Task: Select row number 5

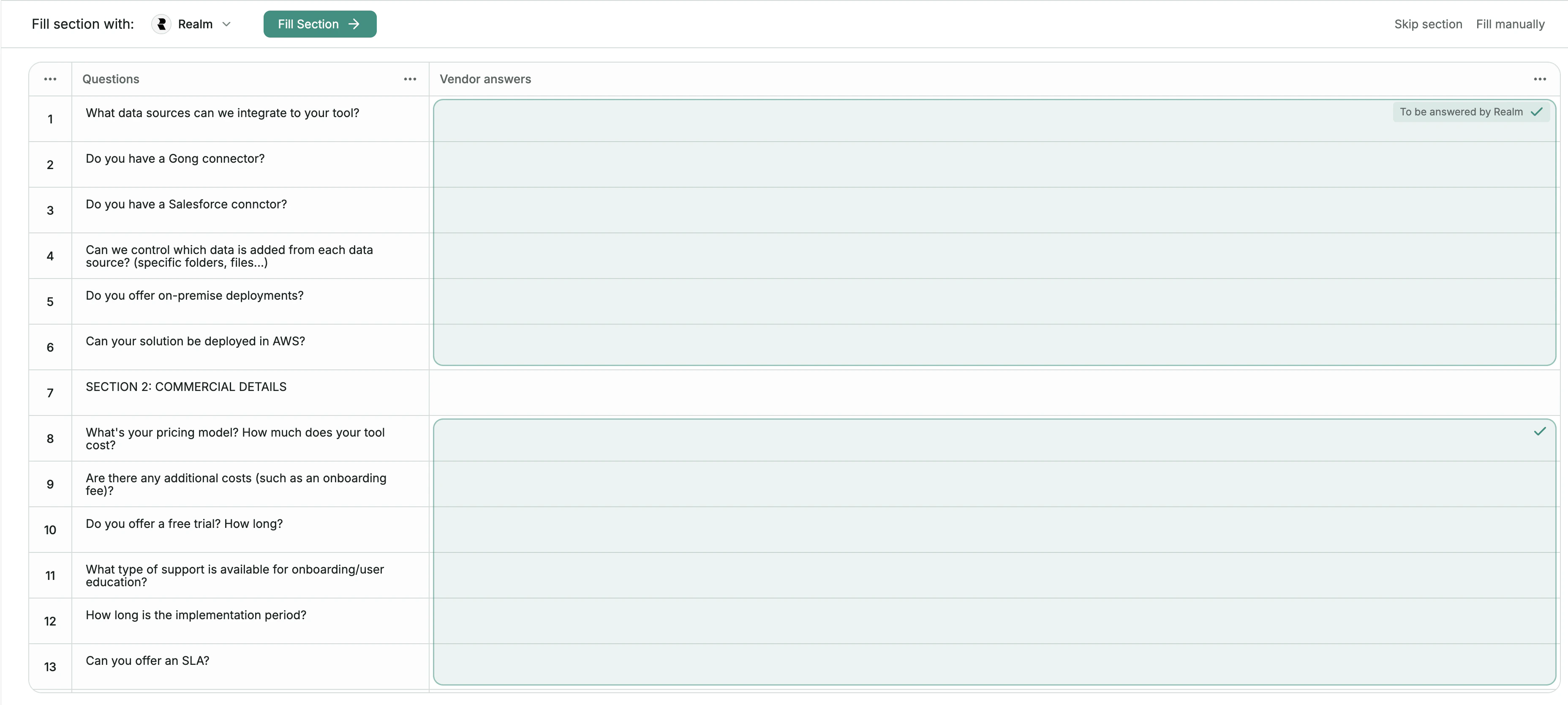Action: coord(50,302)
